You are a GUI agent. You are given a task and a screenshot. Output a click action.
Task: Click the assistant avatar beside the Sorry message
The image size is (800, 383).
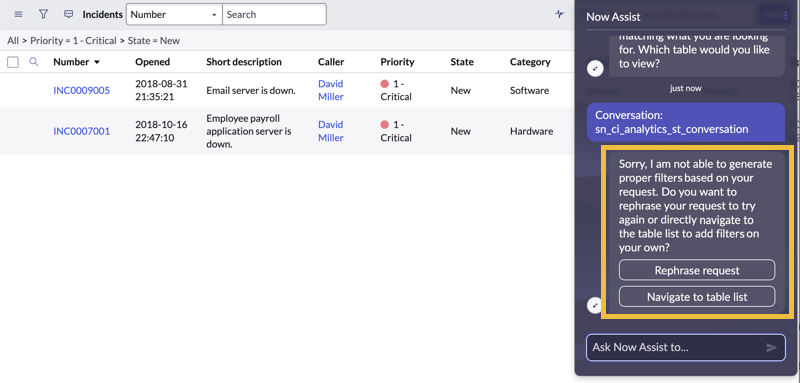595,305
